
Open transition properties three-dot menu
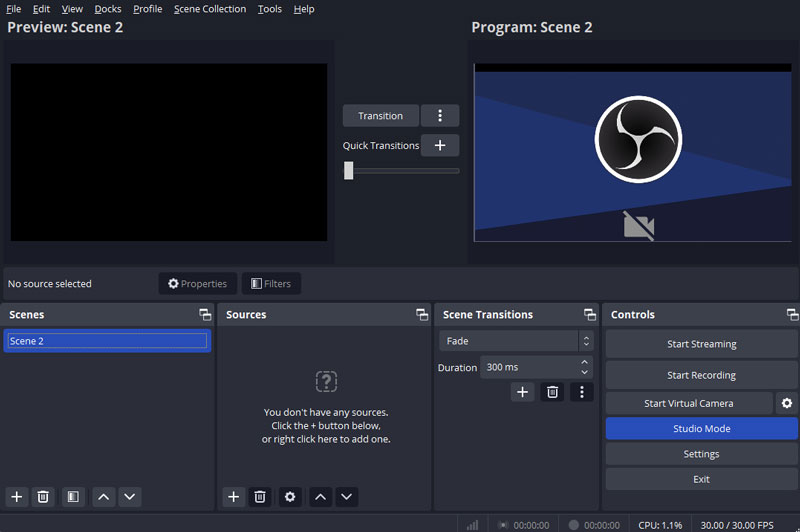[582, 392]
